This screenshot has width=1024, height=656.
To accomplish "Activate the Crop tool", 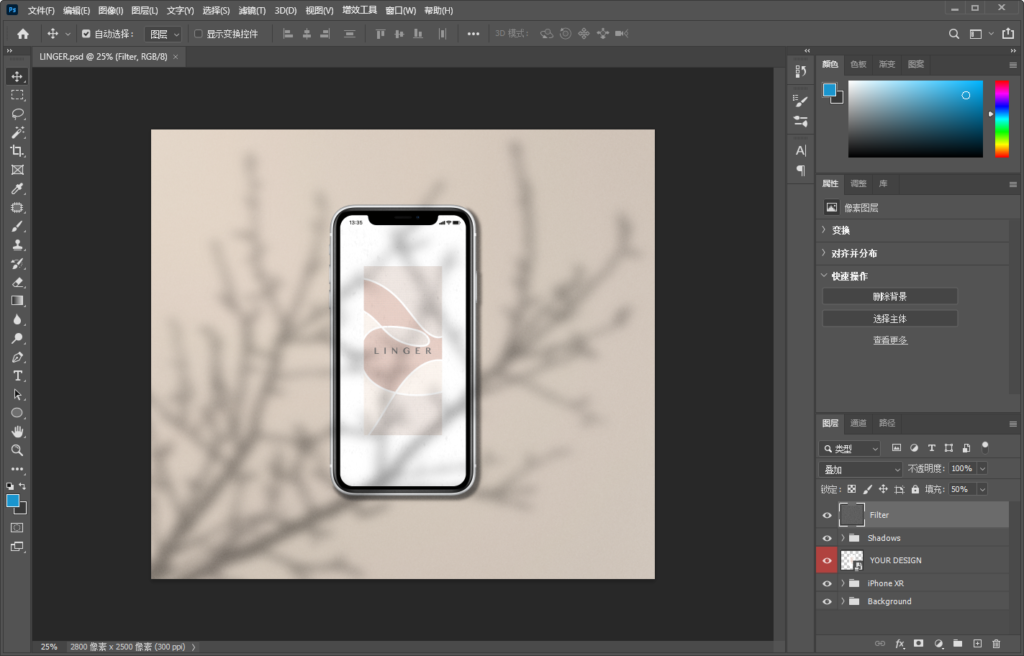I will (x=17, y=151).
